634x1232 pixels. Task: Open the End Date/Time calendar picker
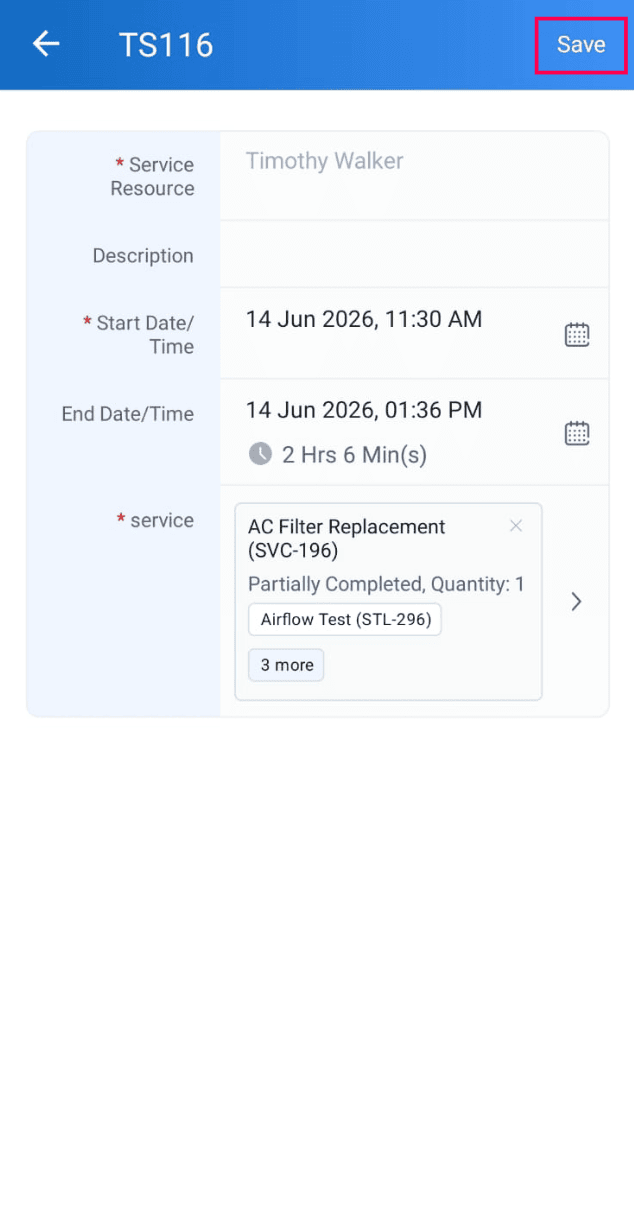[577, 433]
